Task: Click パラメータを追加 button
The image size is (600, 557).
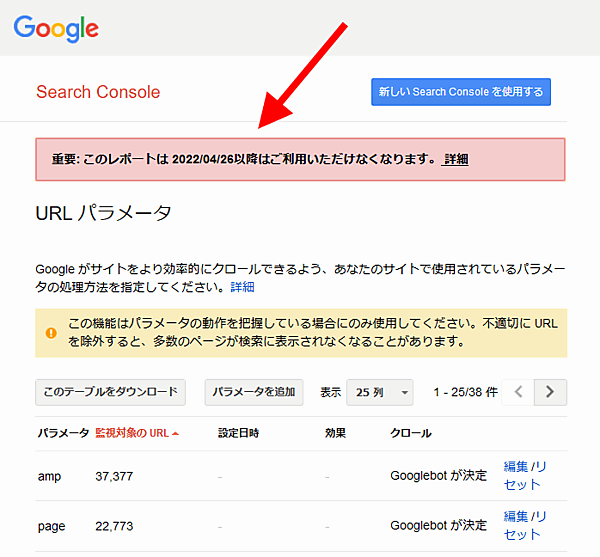Action: pos(254,392)
